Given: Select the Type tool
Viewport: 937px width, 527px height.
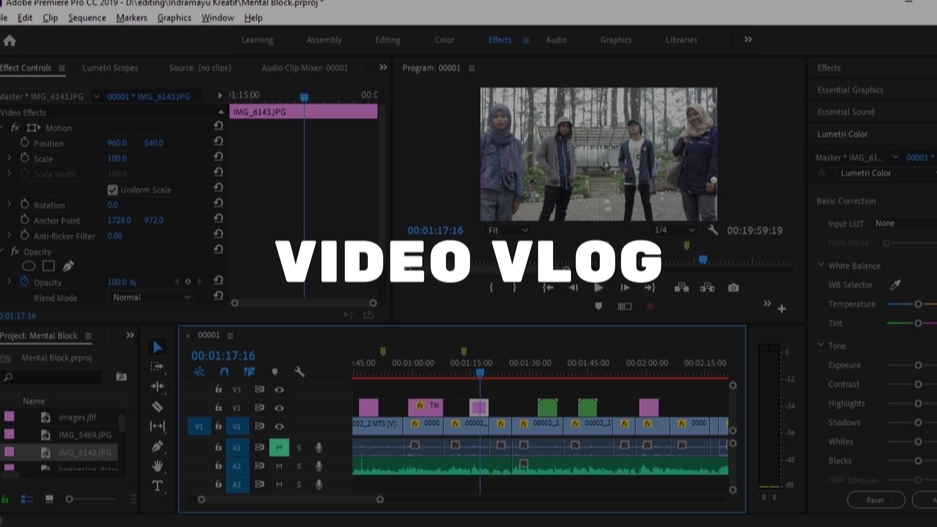Looking at the screenshot, I should tap(157, 486).
